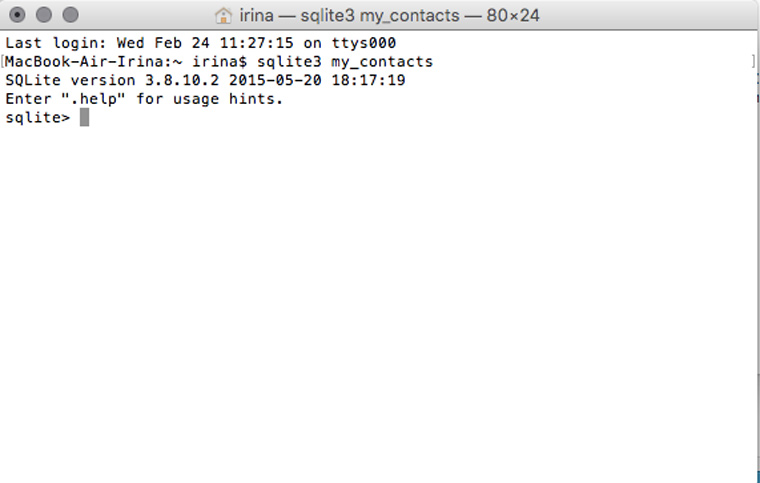Click the home folder icon in title bar
This screenshot has width=760, height=483.
224,16
